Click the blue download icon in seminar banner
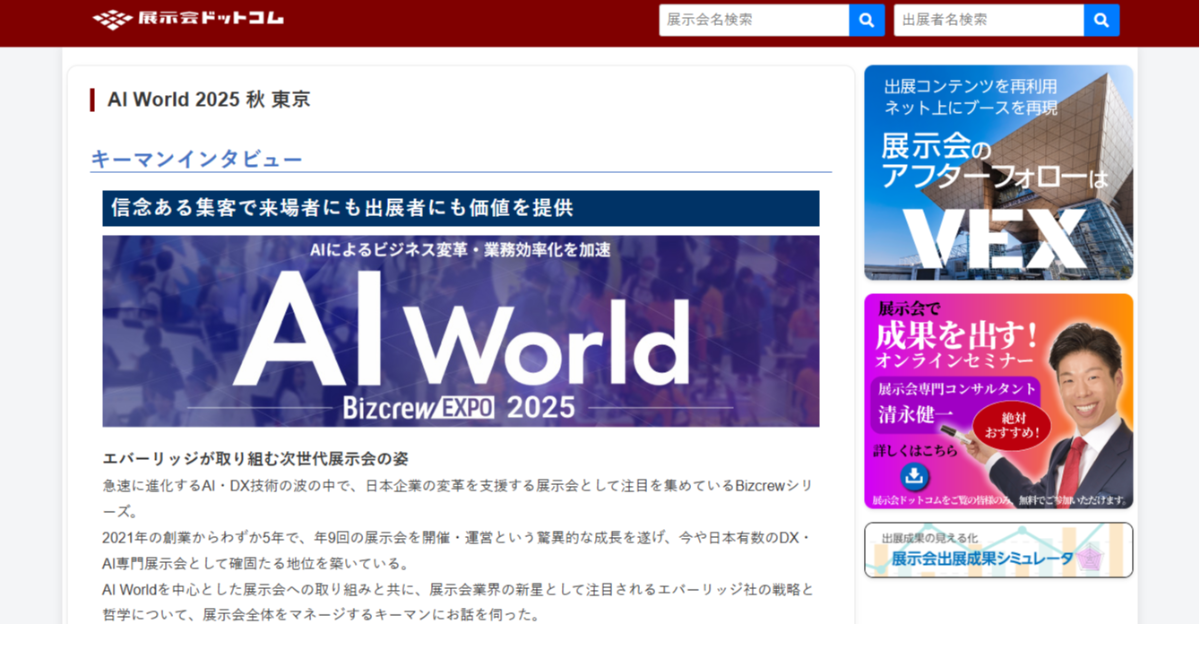1200x650 pixels. point(914,477)
